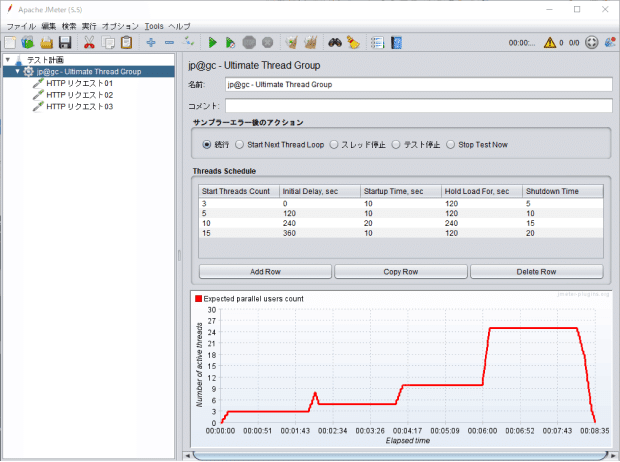Expand all tree nodes with plus icon

151,42
